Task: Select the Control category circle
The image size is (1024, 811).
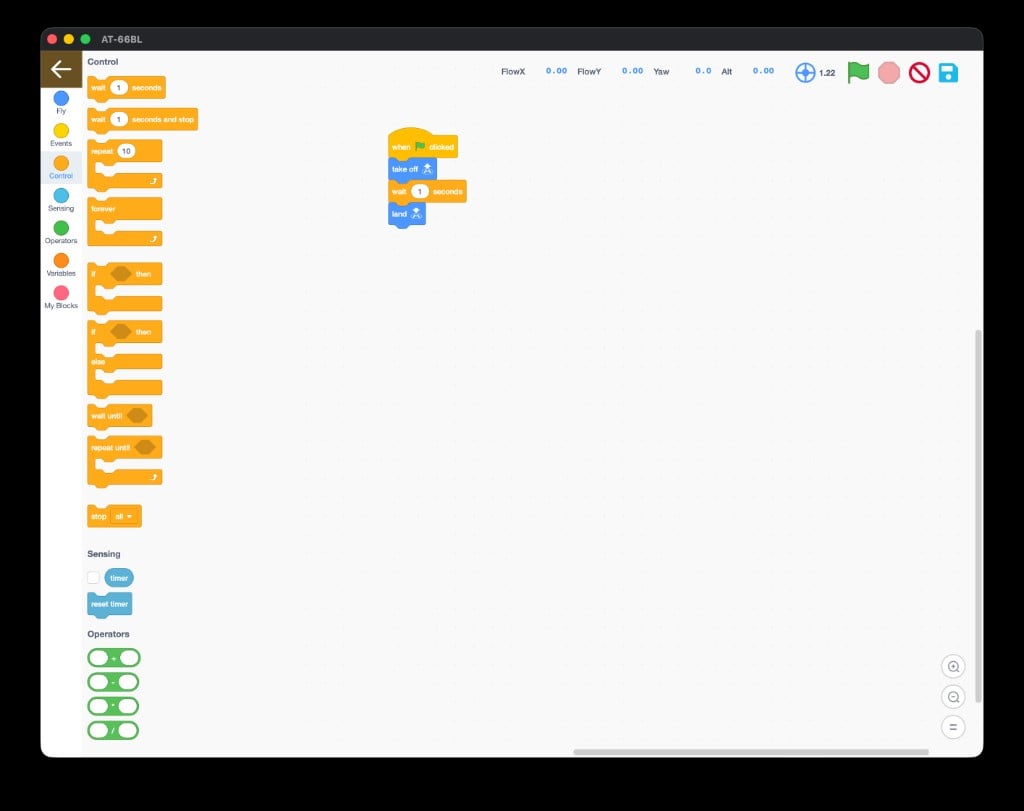Action: click(61, 163)
